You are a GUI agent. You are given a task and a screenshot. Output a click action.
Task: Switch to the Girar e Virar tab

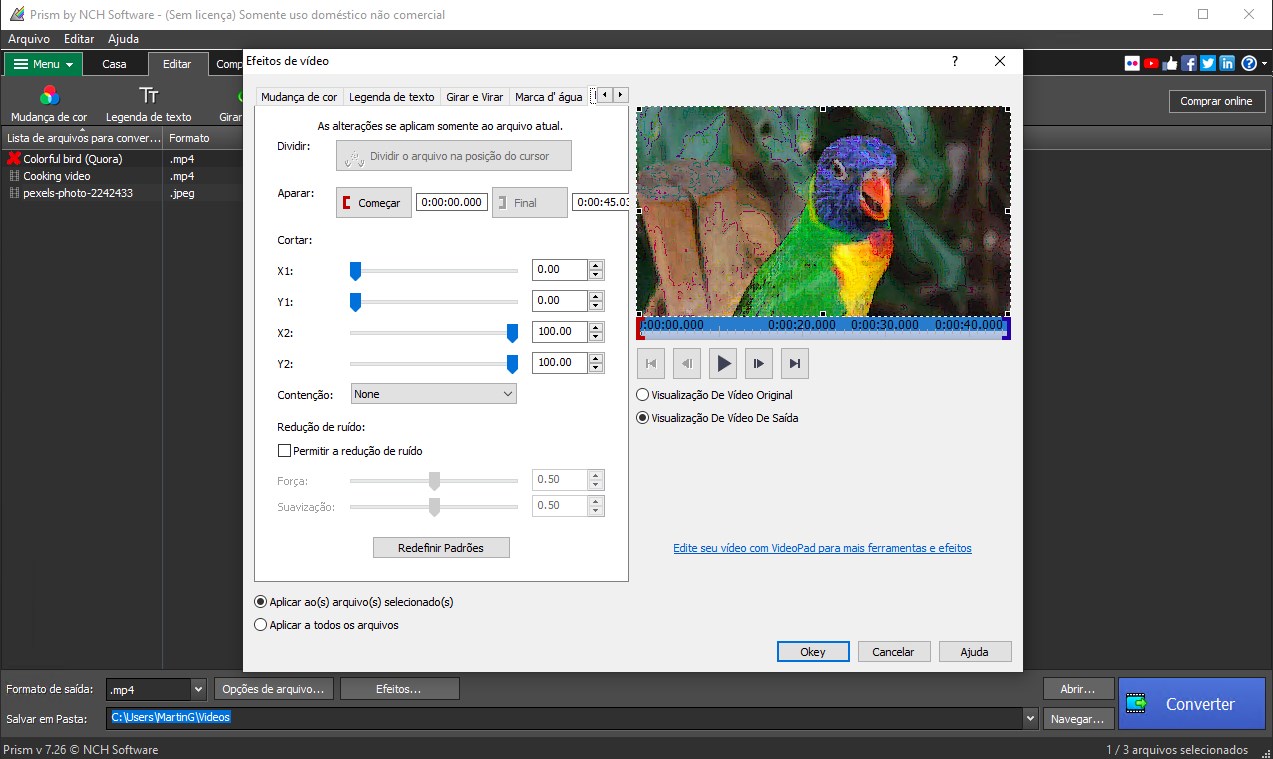coord(474,97)
